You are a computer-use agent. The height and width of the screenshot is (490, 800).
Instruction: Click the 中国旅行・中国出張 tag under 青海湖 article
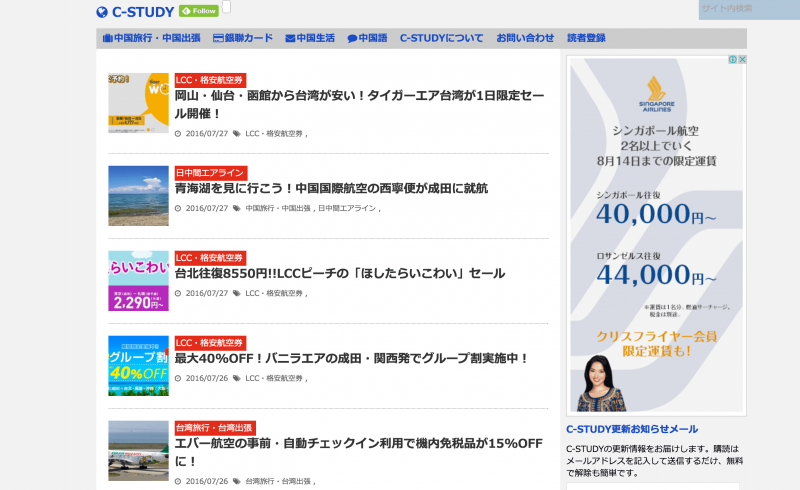click(278, 208)
